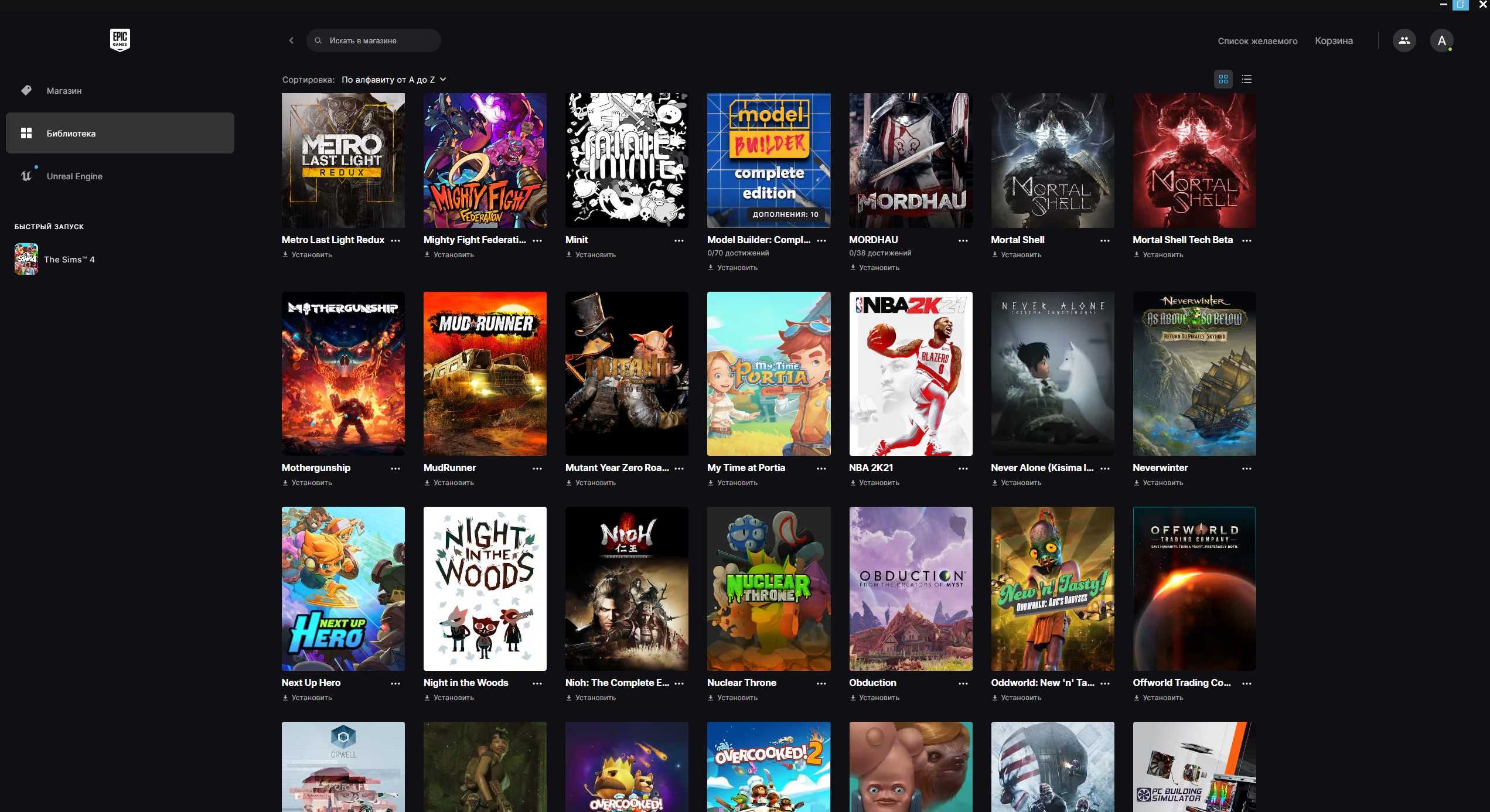Image resolution: width=1490 pixels, height=812 pixels.
Task: Open options menu for Metro Last Light Redux
Action: click(x=395, y=240)
